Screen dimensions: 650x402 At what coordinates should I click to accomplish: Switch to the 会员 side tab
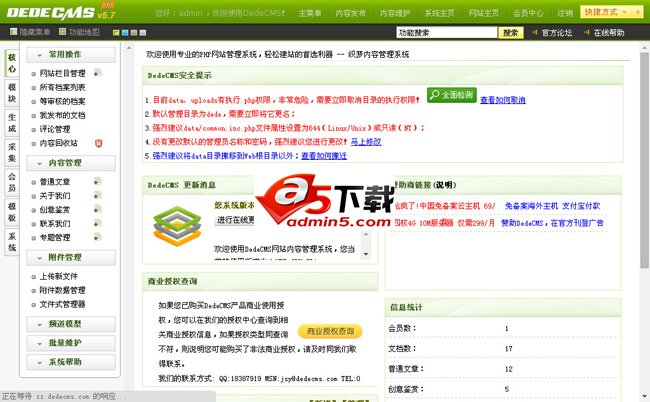point(12,182)
